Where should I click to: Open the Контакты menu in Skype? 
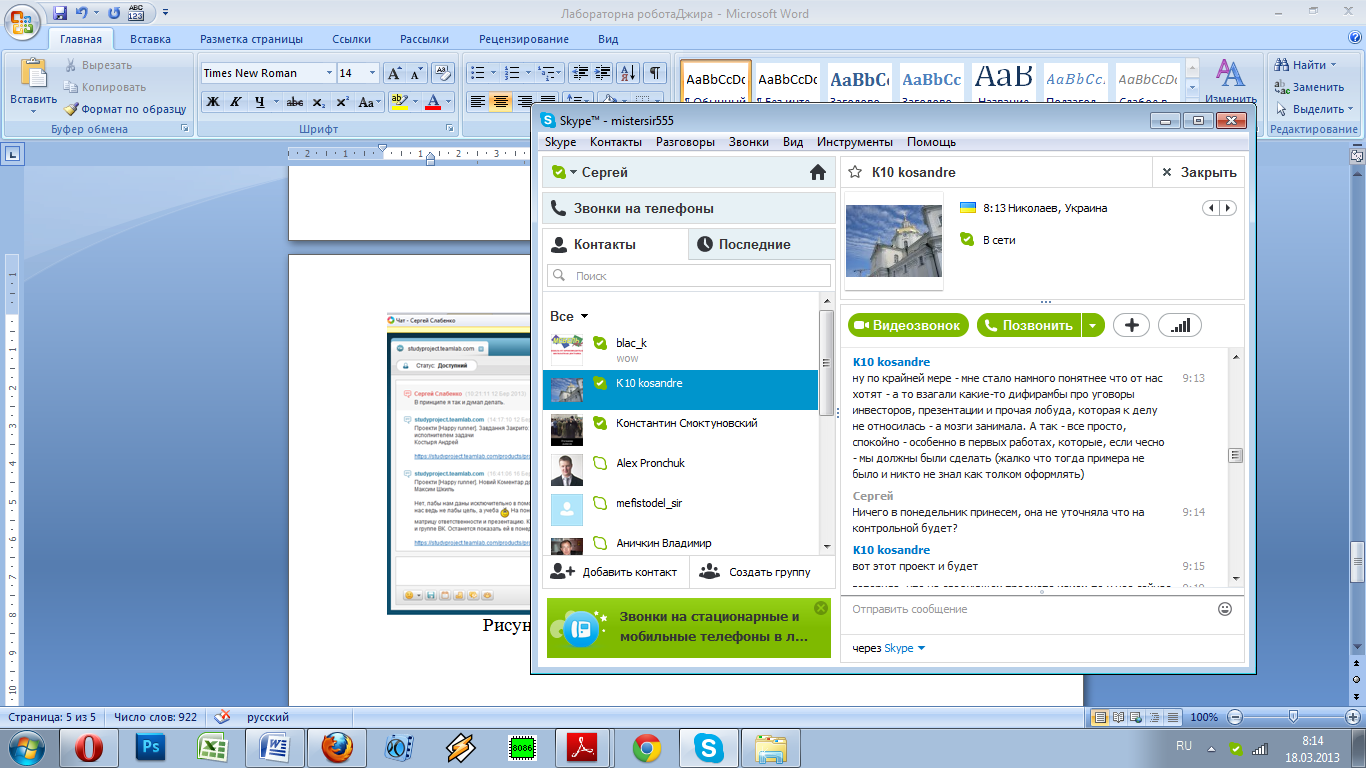(x=615, y=142)
